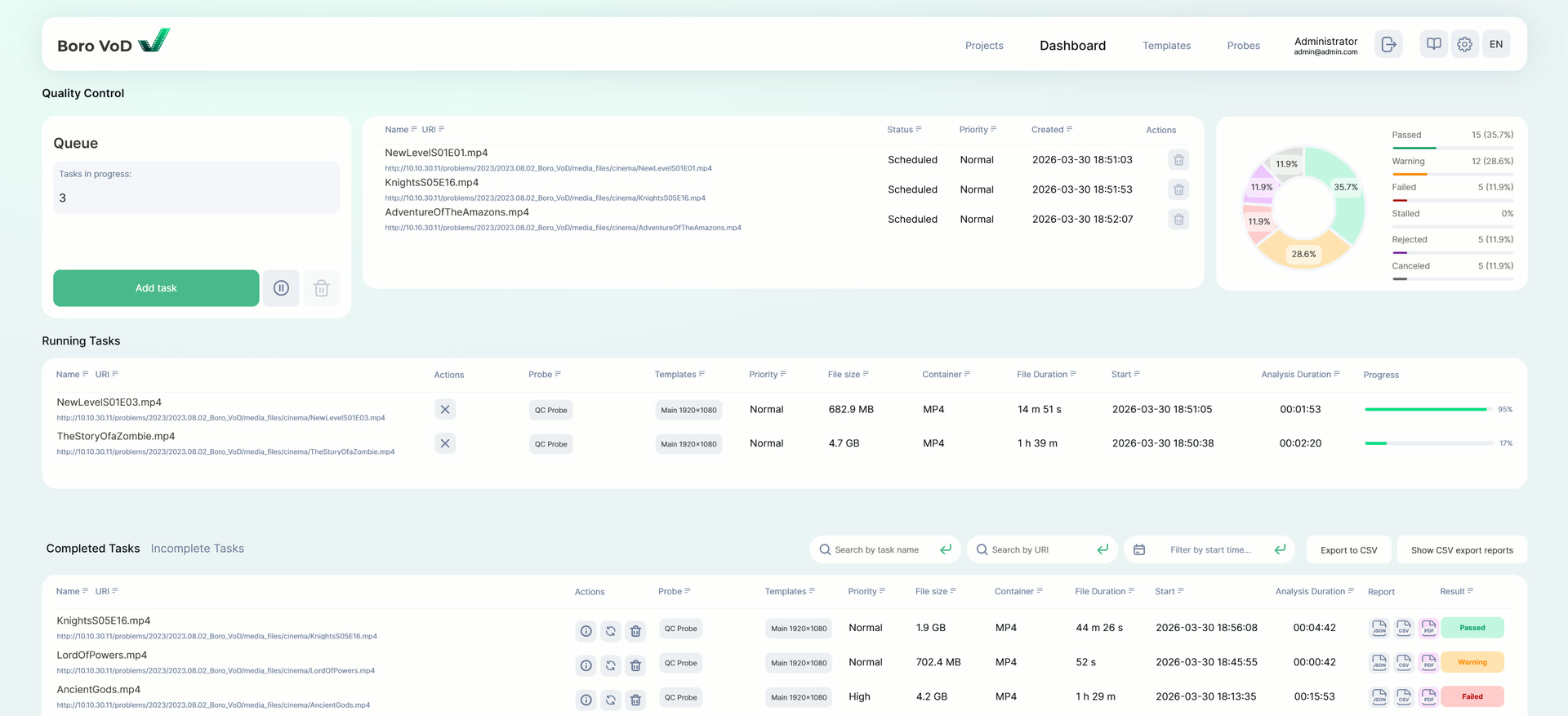Click Export to CSV button
Image resolution: width=1568 pixels, height=716 pixels.
pos(1348,550)
